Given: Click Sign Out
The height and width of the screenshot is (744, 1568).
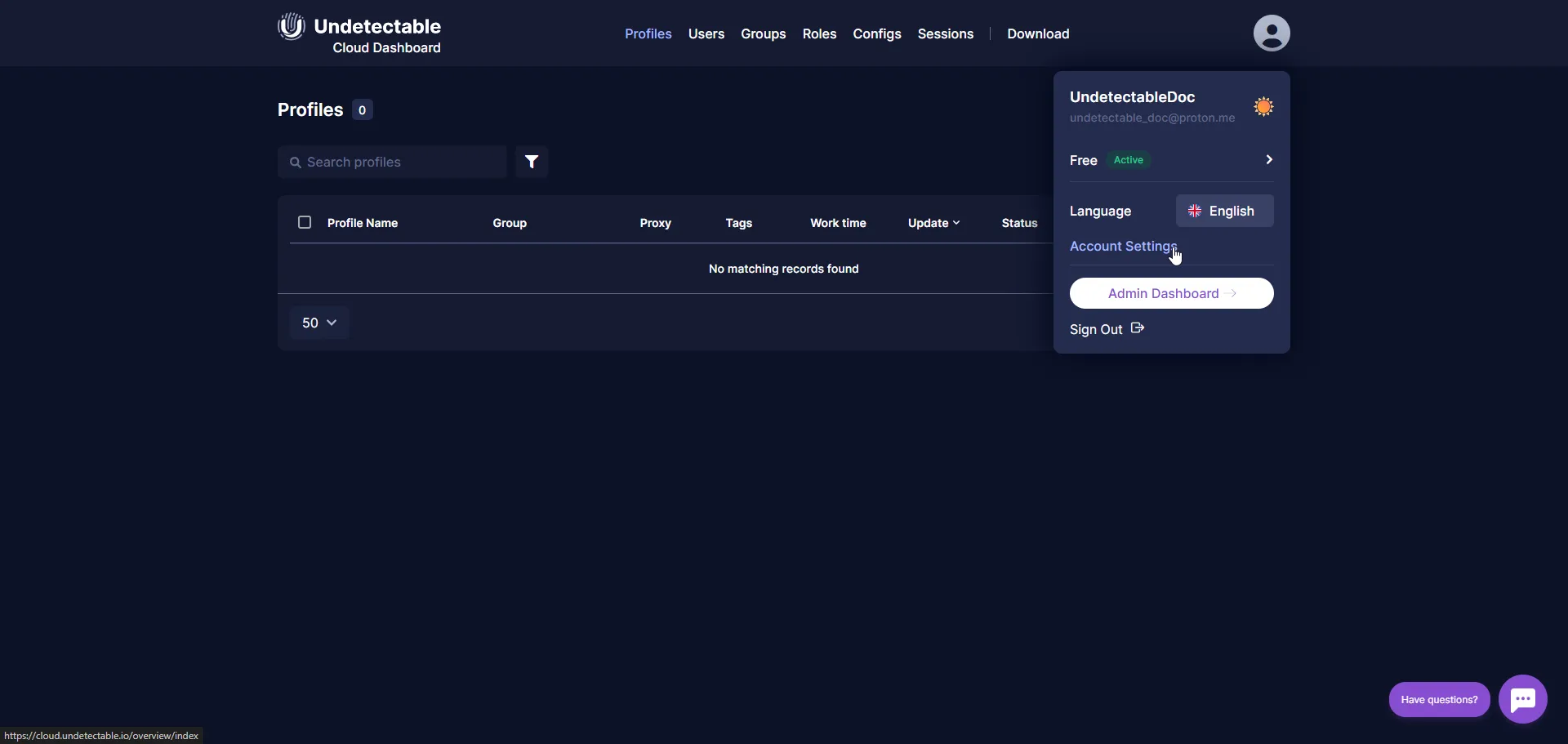Looking at the screenshot, I should click(1097, 329).
